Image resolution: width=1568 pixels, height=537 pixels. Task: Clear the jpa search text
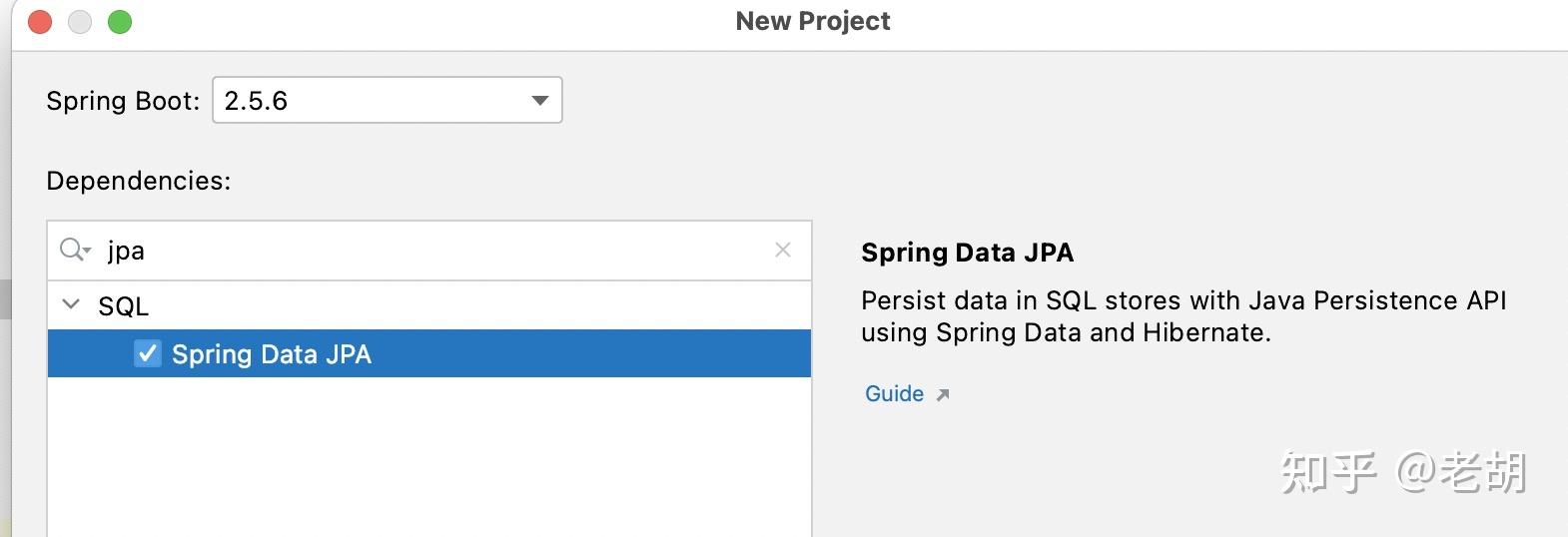783,250
